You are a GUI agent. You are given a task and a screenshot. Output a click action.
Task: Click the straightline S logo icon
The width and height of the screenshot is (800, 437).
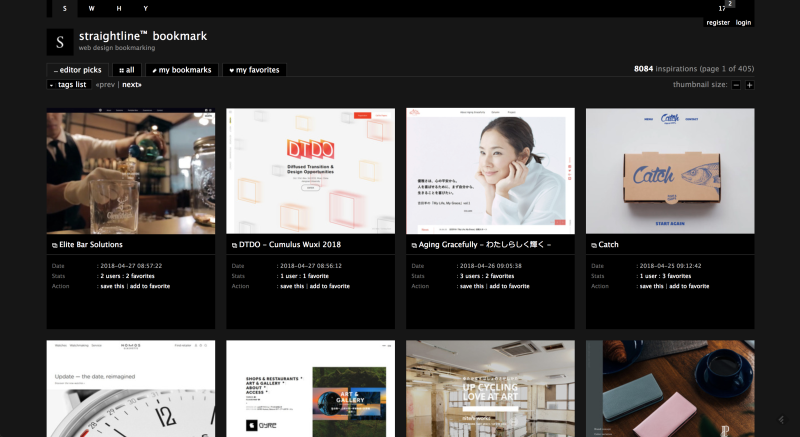[60, 42]
